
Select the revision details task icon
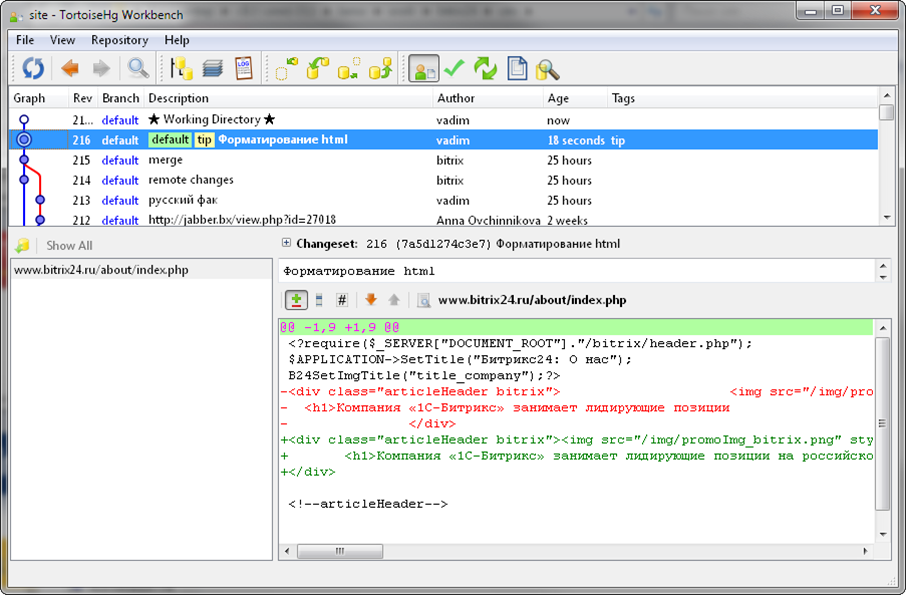pos(424,69)
